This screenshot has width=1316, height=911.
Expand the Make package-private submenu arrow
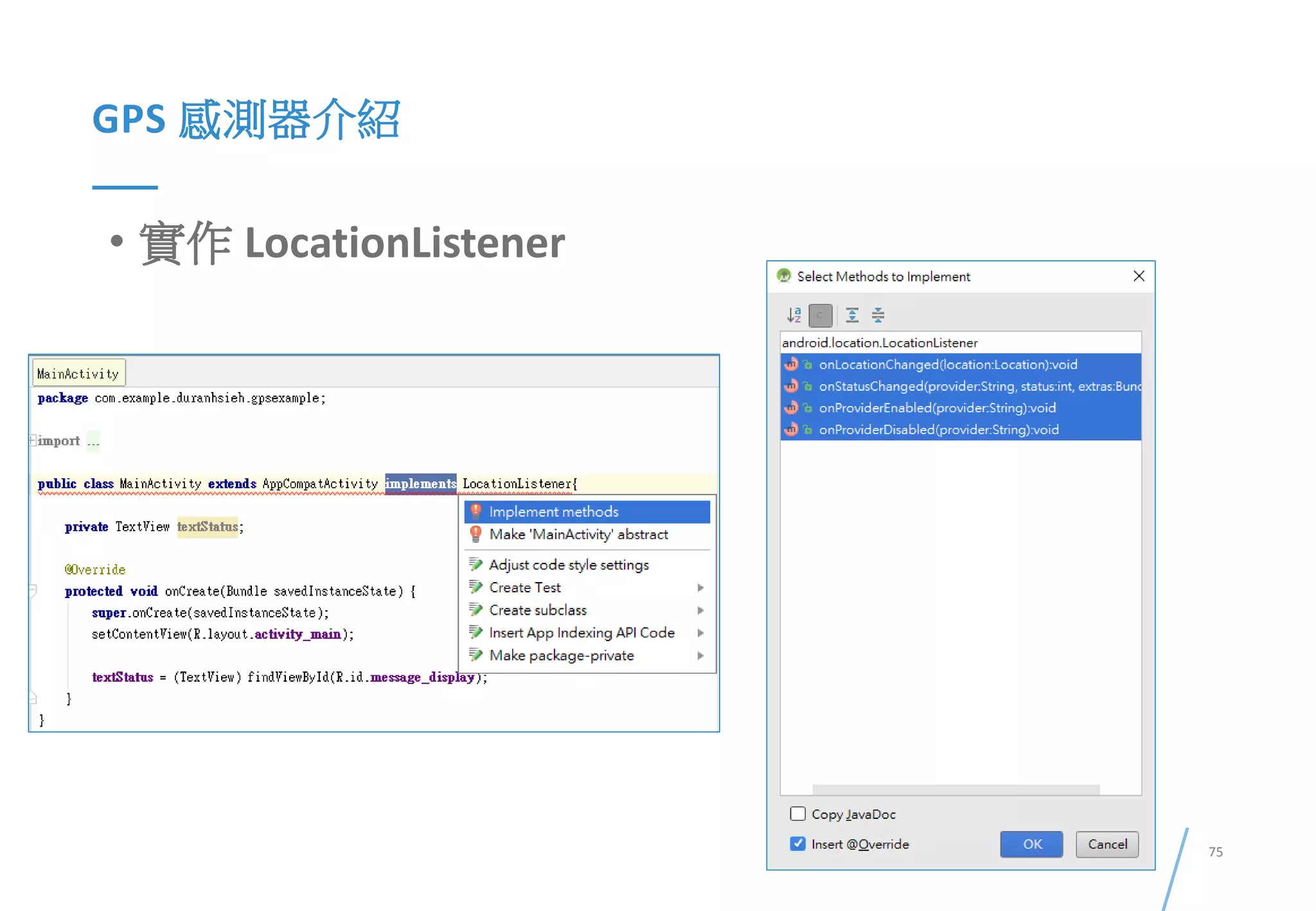[700, 655]
